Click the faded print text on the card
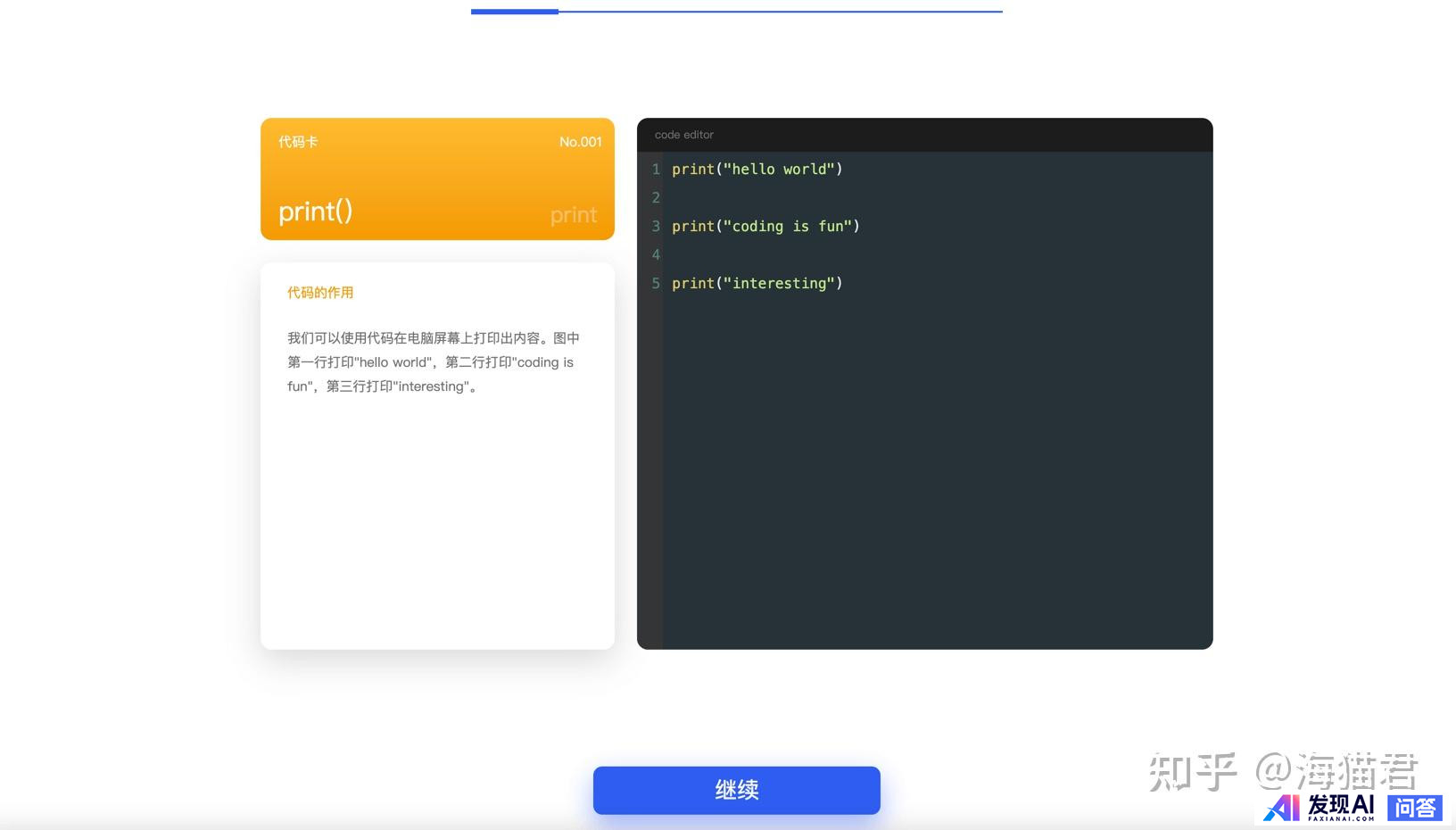1456x830 pixels. (x=573, y=215)
